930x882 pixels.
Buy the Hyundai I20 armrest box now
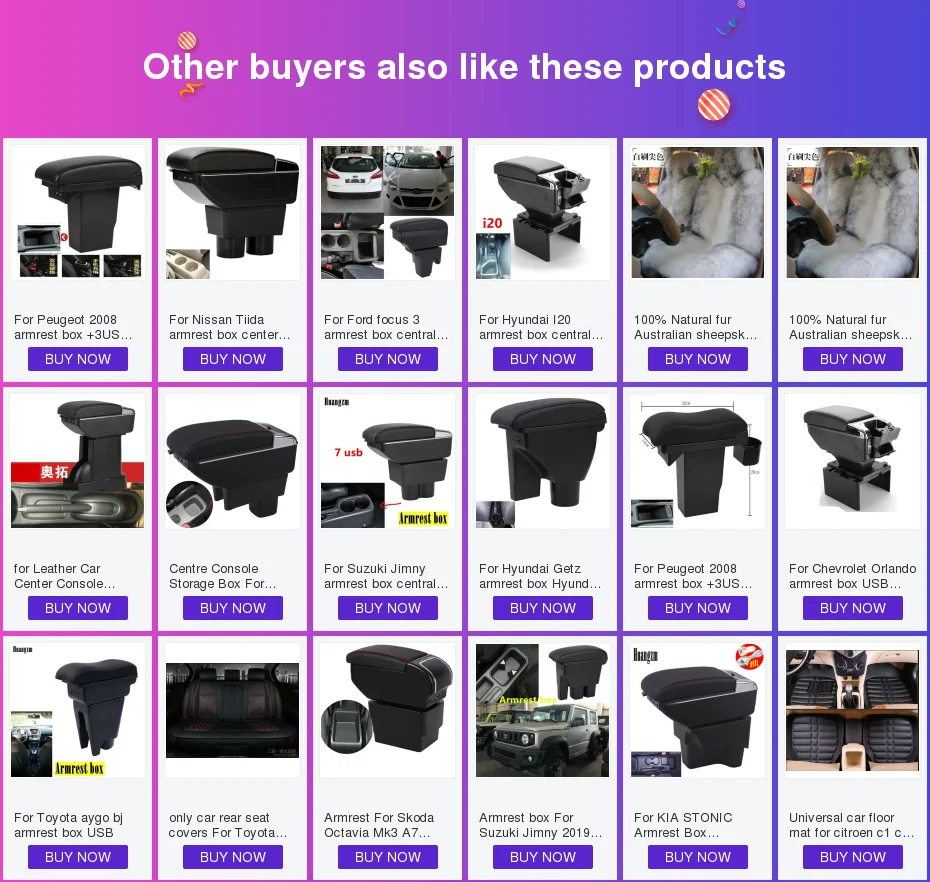point(543,359)
